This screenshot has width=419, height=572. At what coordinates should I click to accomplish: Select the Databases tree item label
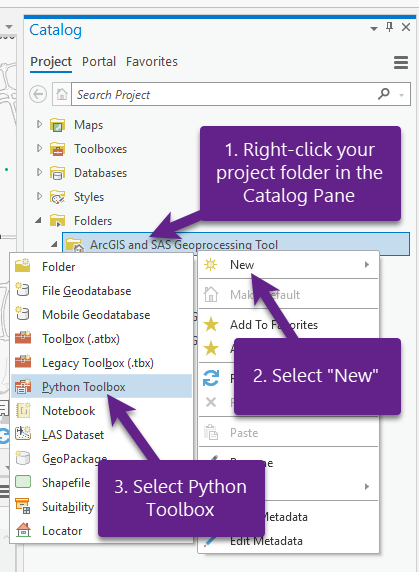click(x=101, y=173)
